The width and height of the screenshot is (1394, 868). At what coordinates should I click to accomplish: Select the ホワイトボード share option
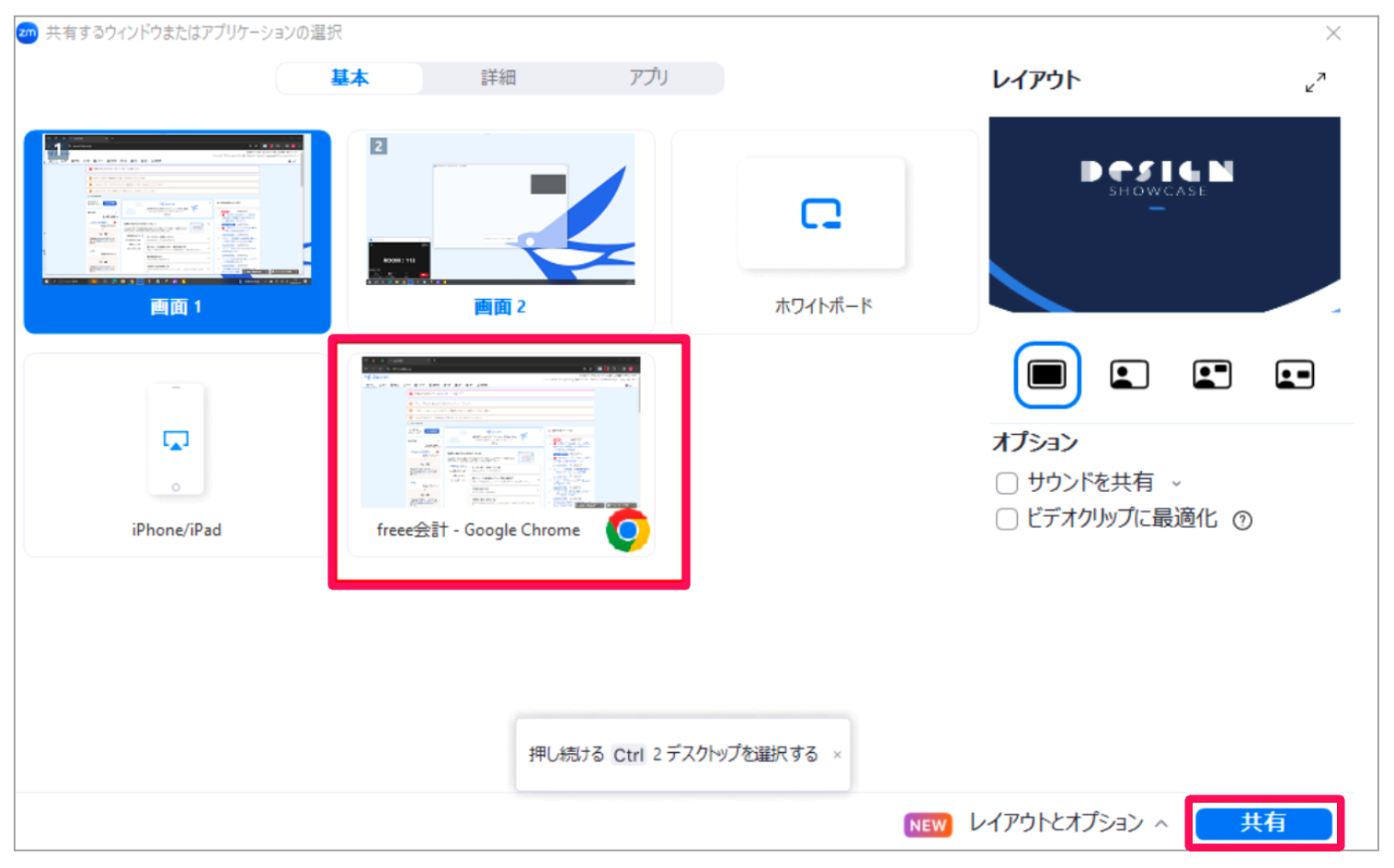pyautogui.click(x=825, y=232)
